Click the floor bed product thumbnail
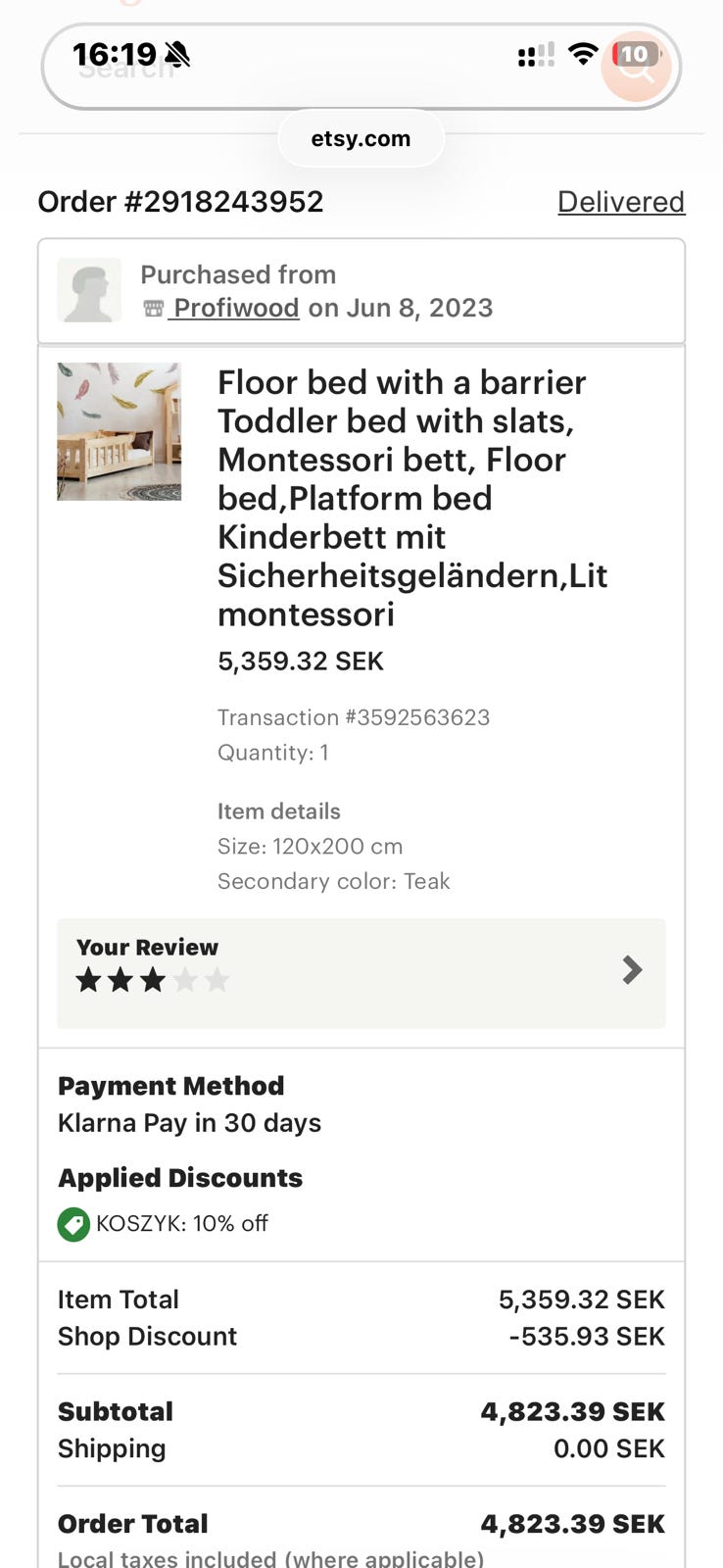723x1568 pixels. 119,431
